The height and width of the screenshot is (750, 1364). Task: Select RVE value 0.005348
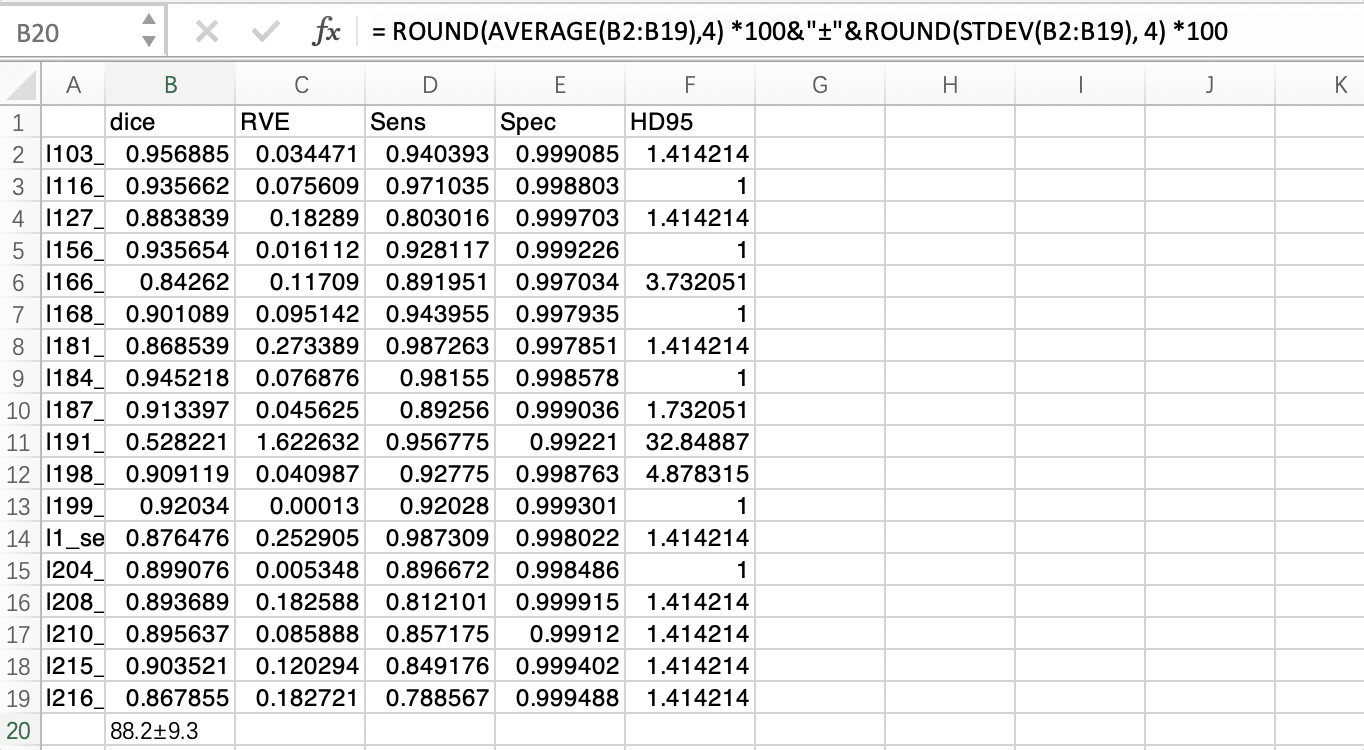[x=300, y=570]
